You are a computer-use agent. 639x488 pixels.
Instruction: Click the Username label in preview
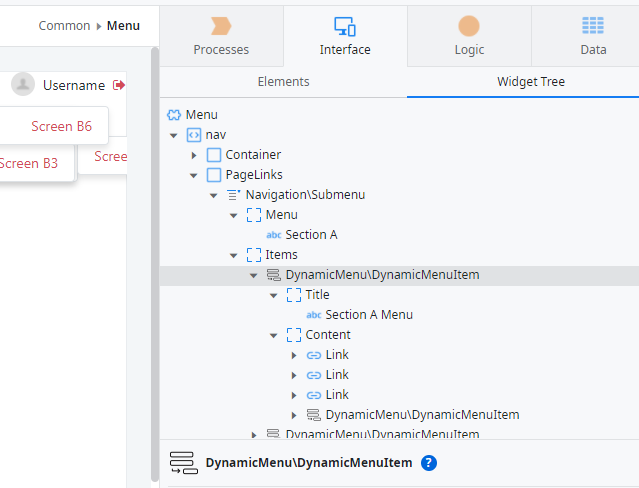74,85
